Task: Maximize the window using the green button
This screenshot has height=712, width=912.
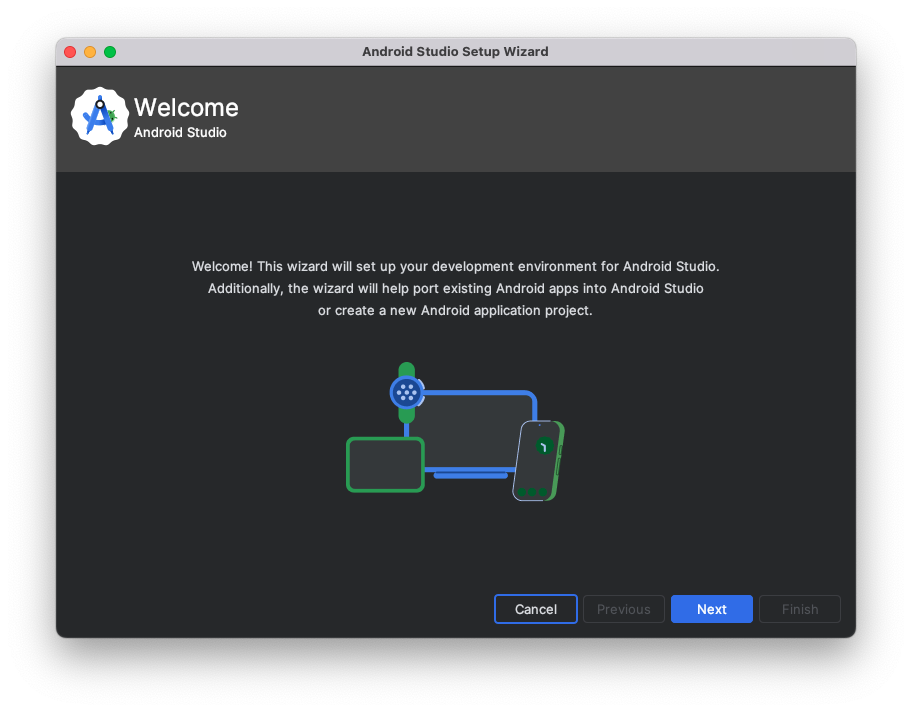Action: pos(110,52)
